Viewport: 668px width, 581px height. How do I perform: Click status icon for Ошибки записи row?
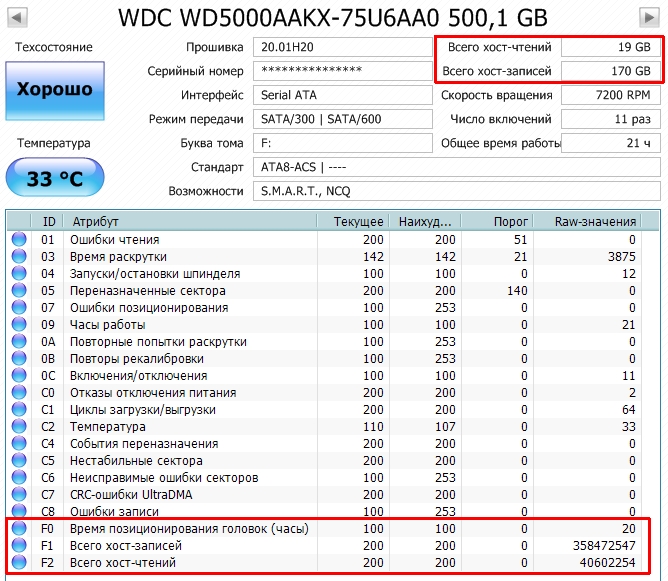[19, 511]
